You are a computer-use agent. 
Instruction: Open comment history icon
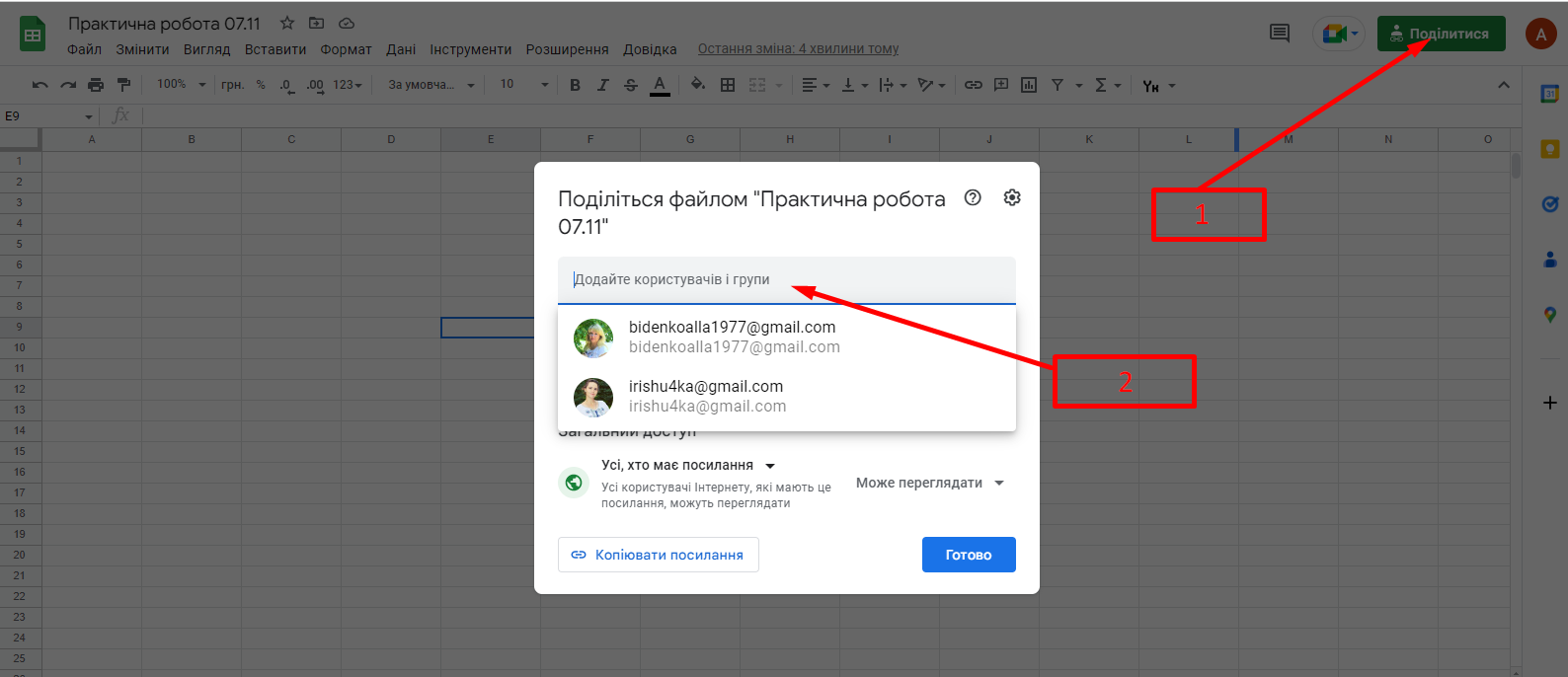(x=1280, y=34)
